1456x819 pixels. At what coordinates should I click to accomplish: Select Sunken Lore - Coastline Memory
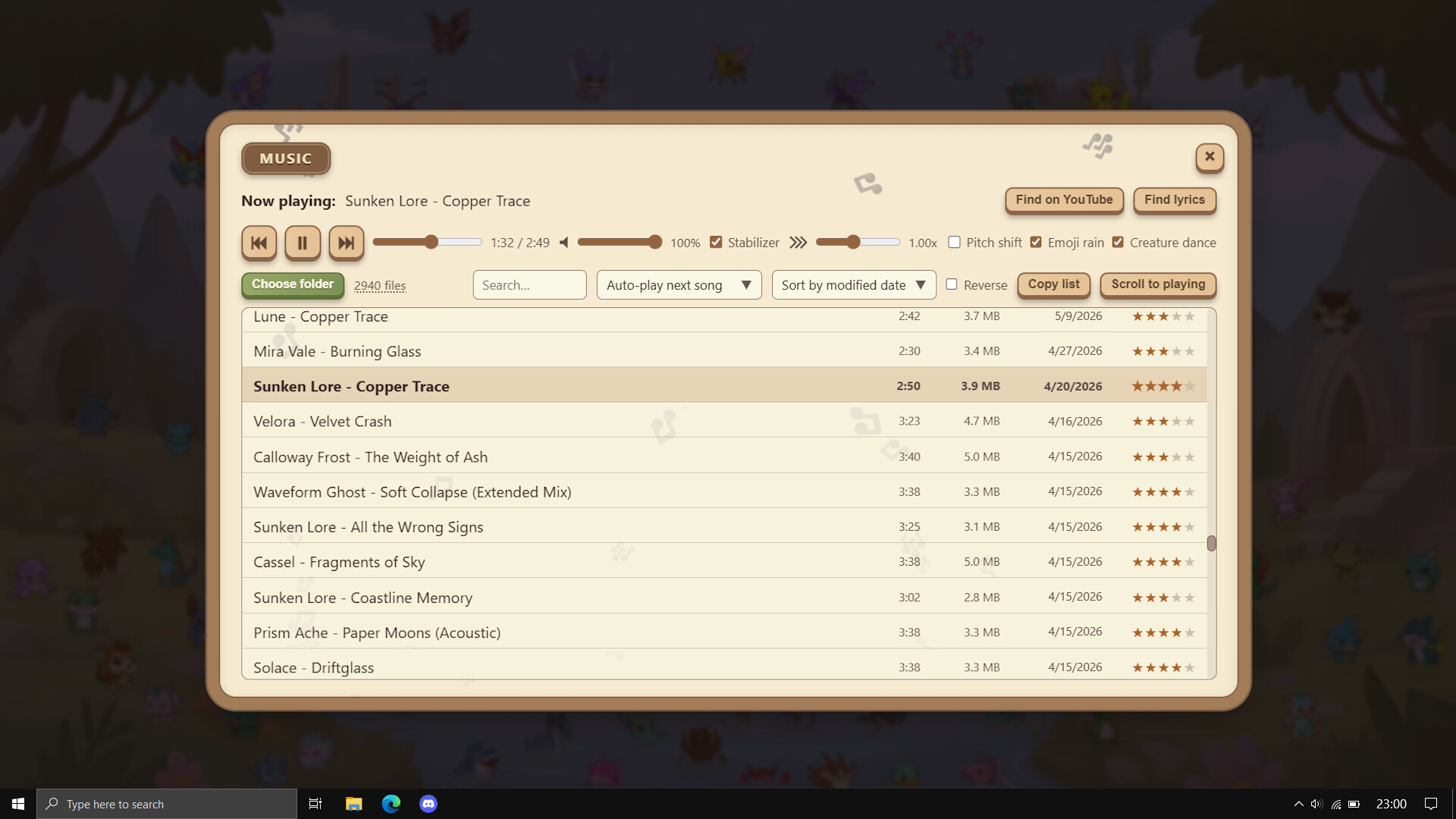tap(724, 597)
